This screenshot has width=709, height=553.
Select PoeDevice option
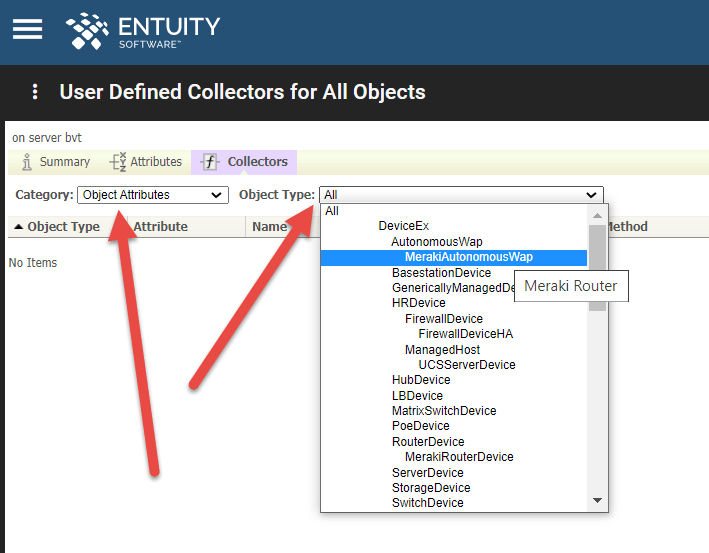pos(454,425)
